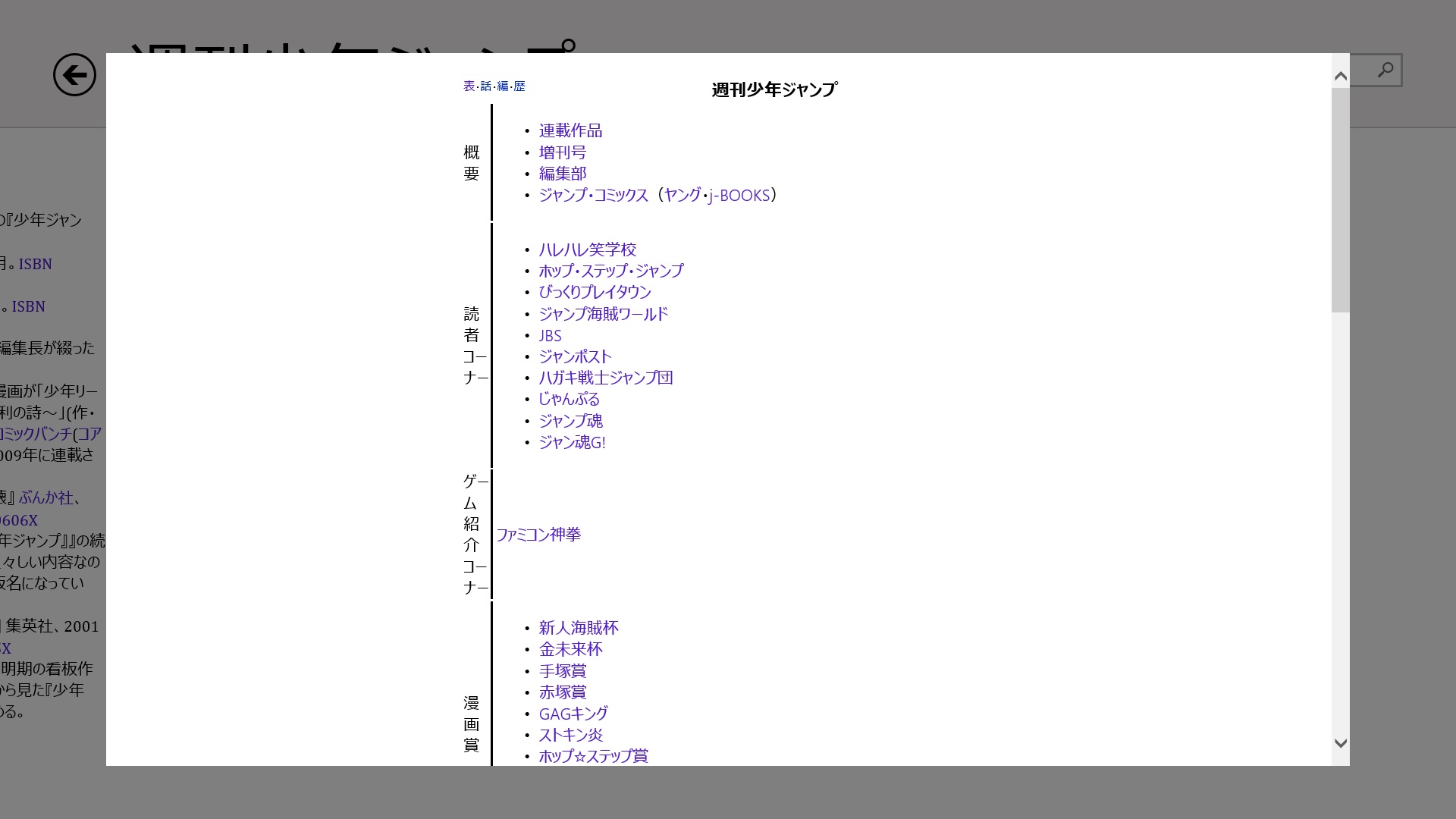
Task: Open the ホップ☆ステップ賞 link
Action: (x=594, y=756)
